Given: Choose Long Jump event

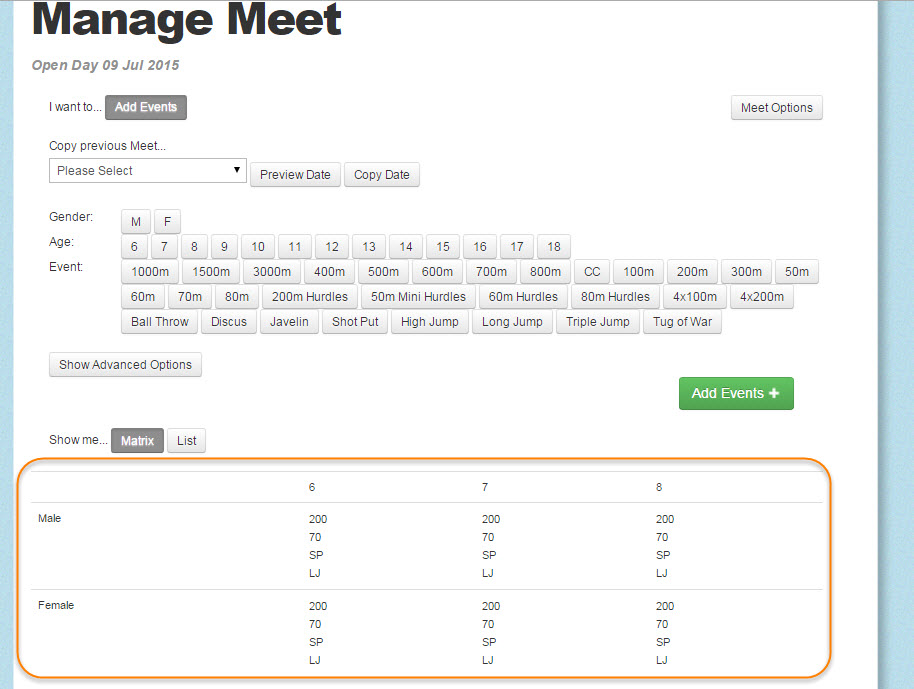Looking at the screenshot, I should [512, 322].
